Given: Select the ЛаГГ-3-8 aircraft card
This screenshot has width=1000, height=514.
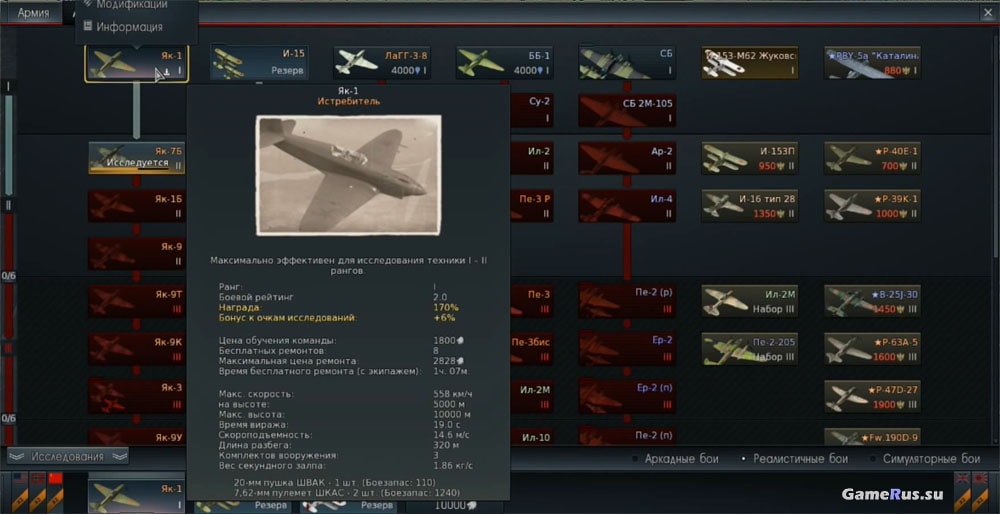Looking at the screenshot, I should 382,62.
